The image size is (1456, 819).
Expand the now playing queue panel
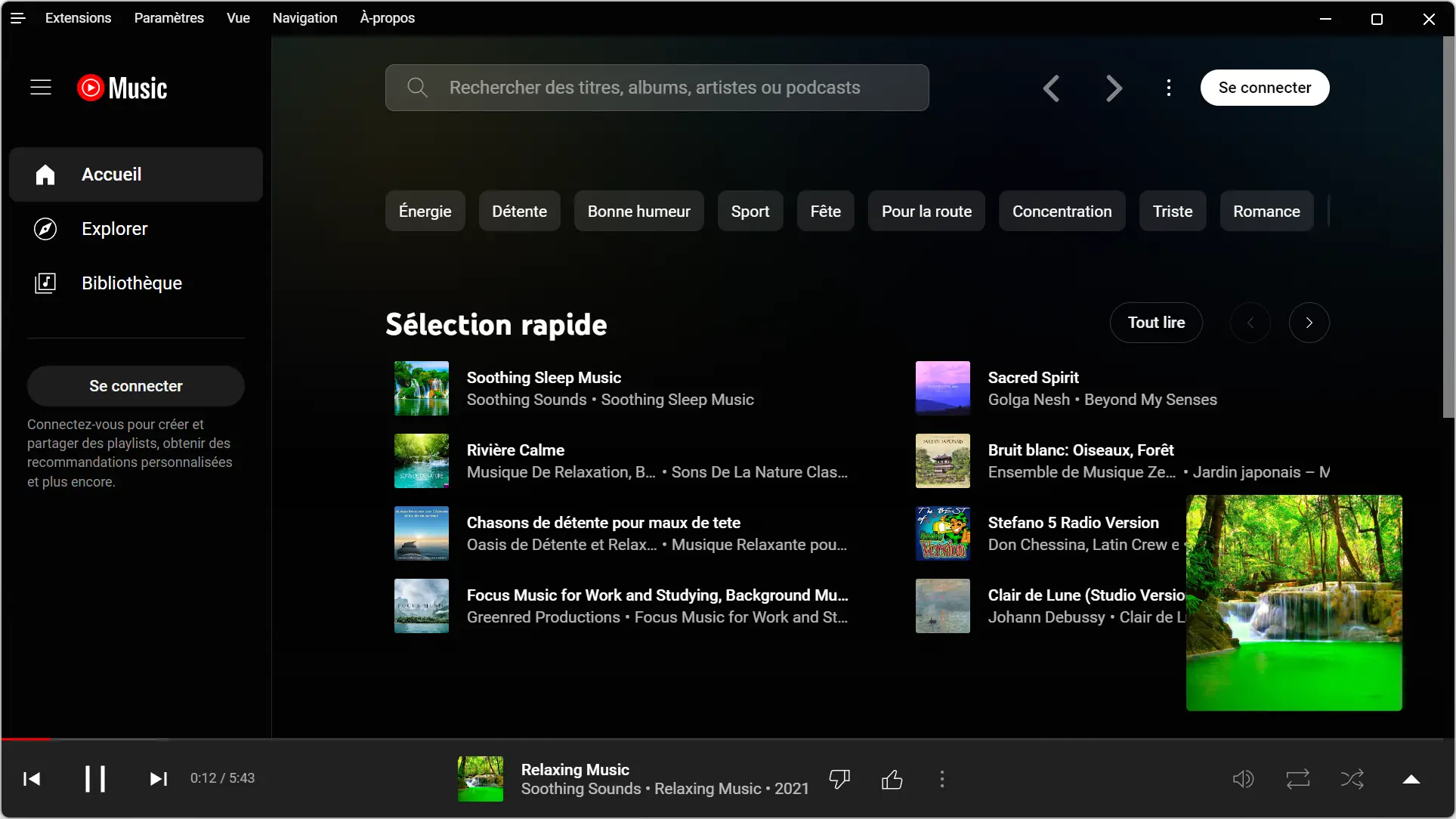point(1411,778)
